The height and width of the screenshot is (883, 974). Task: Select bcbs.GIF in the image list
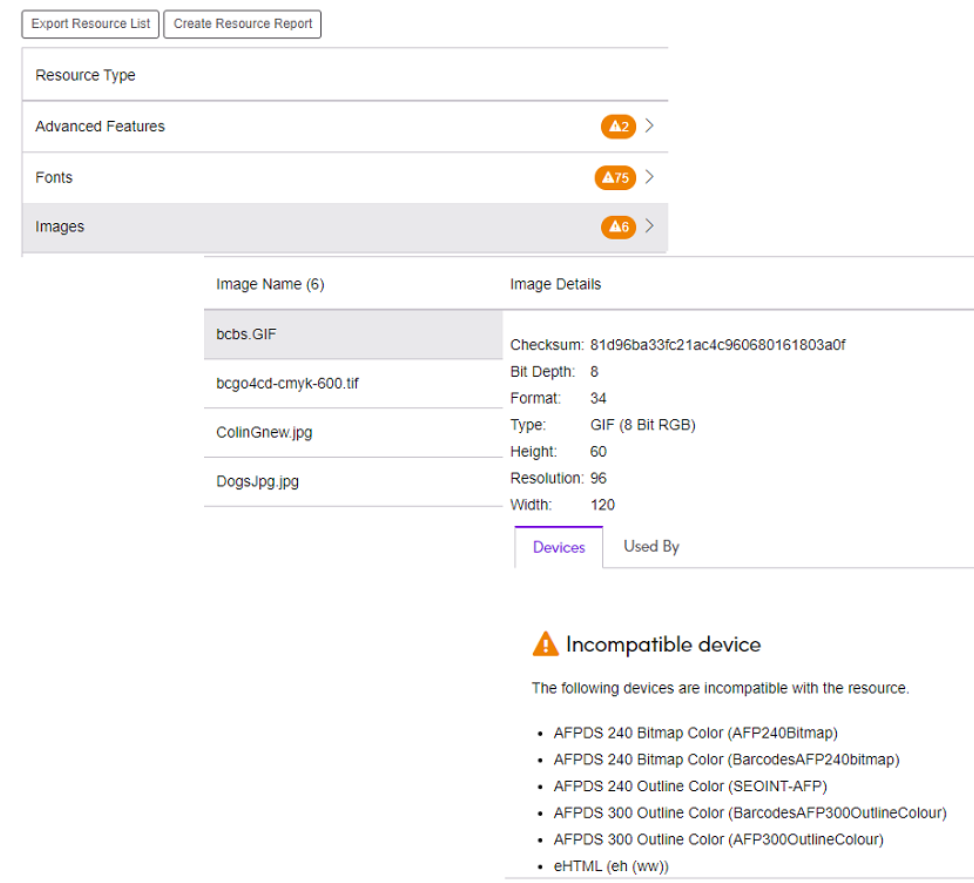click(246, 334)
